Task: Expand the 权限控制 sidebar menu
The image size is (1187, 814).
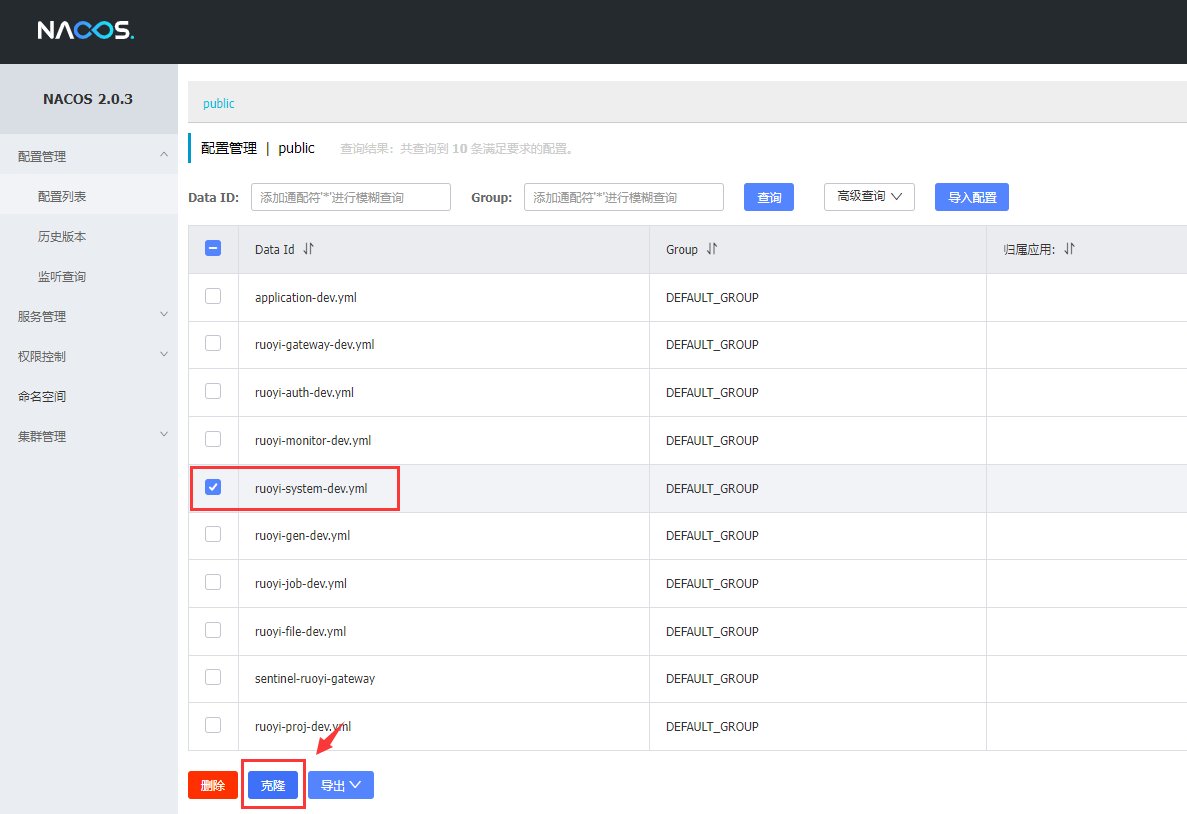Action: pyautogui.click(x=89, y=356)
